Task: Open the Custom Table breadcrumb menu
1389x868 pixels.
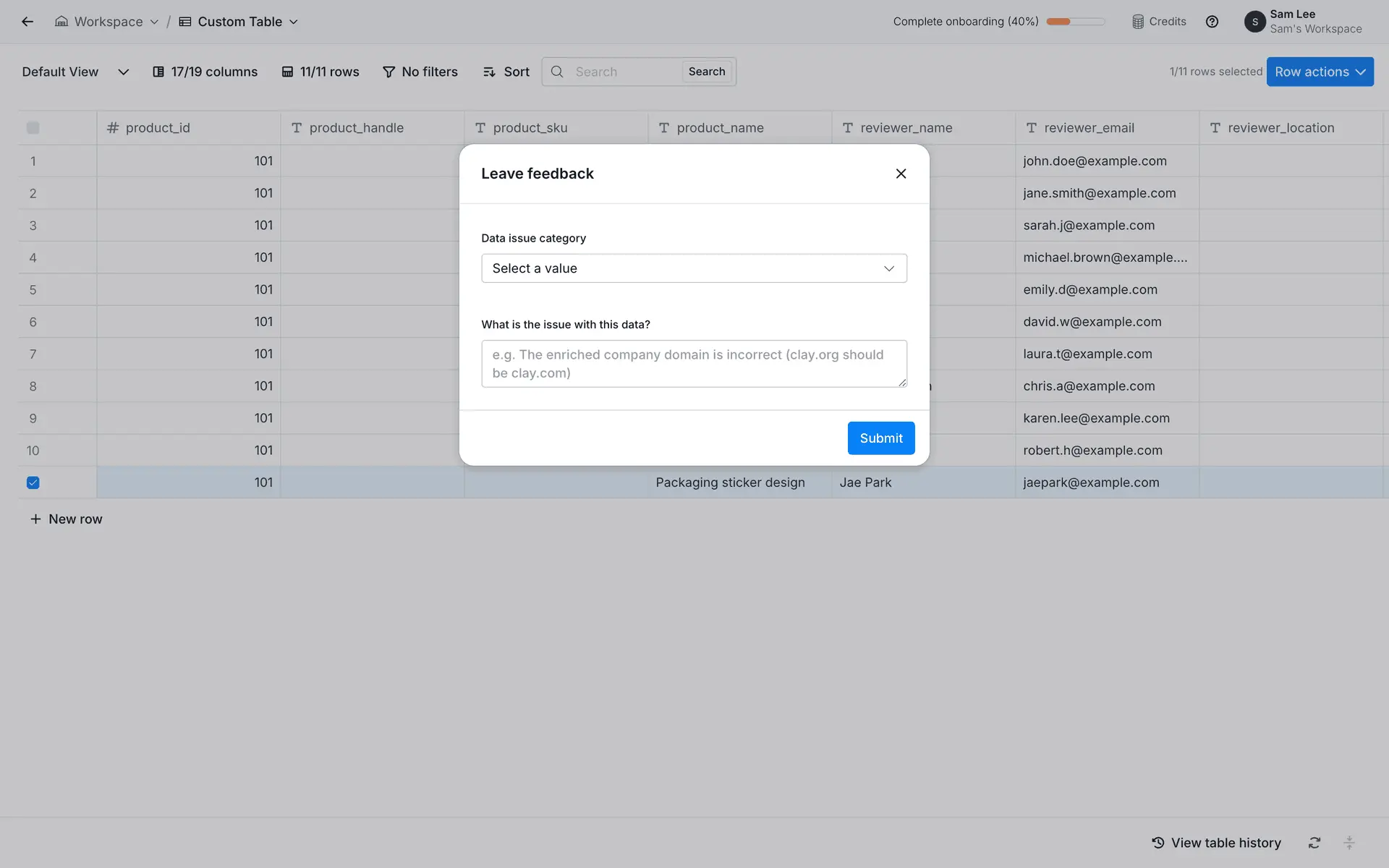Action: pos(239,22)
